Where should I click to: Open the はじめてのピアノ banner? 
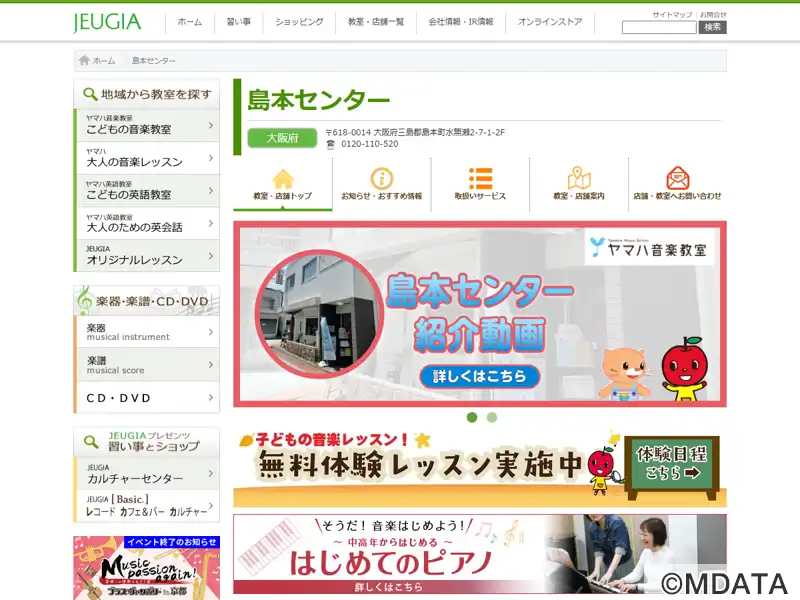[x=480, y=554]
